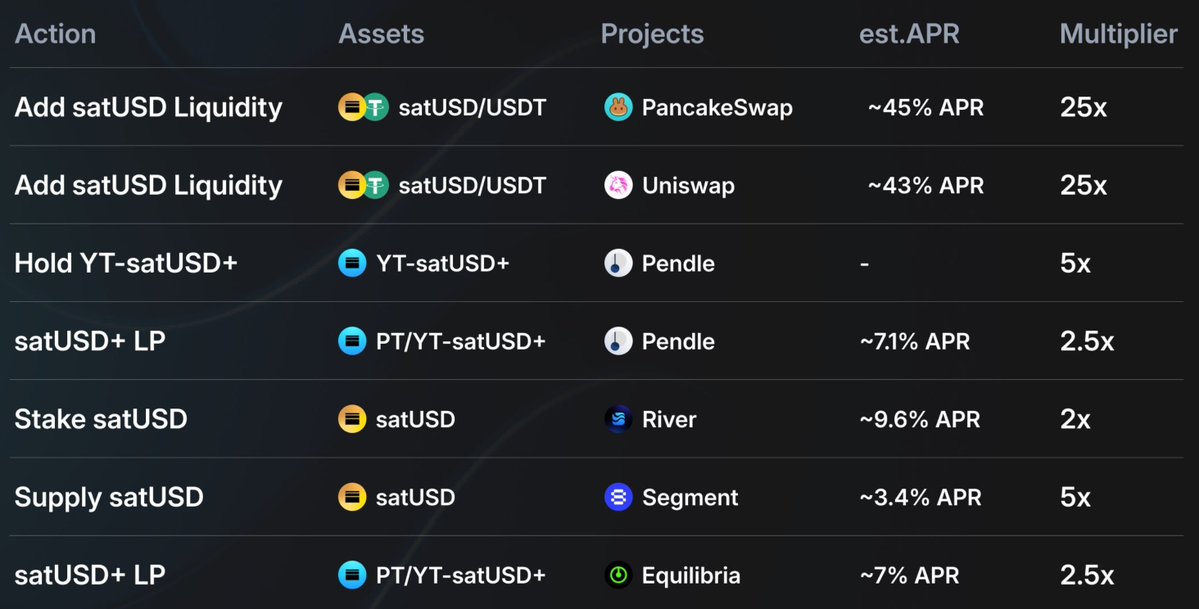The image size is (1199, 609).
Task: Click the Uniswap unicorn icon
Action: click(619, 186)
